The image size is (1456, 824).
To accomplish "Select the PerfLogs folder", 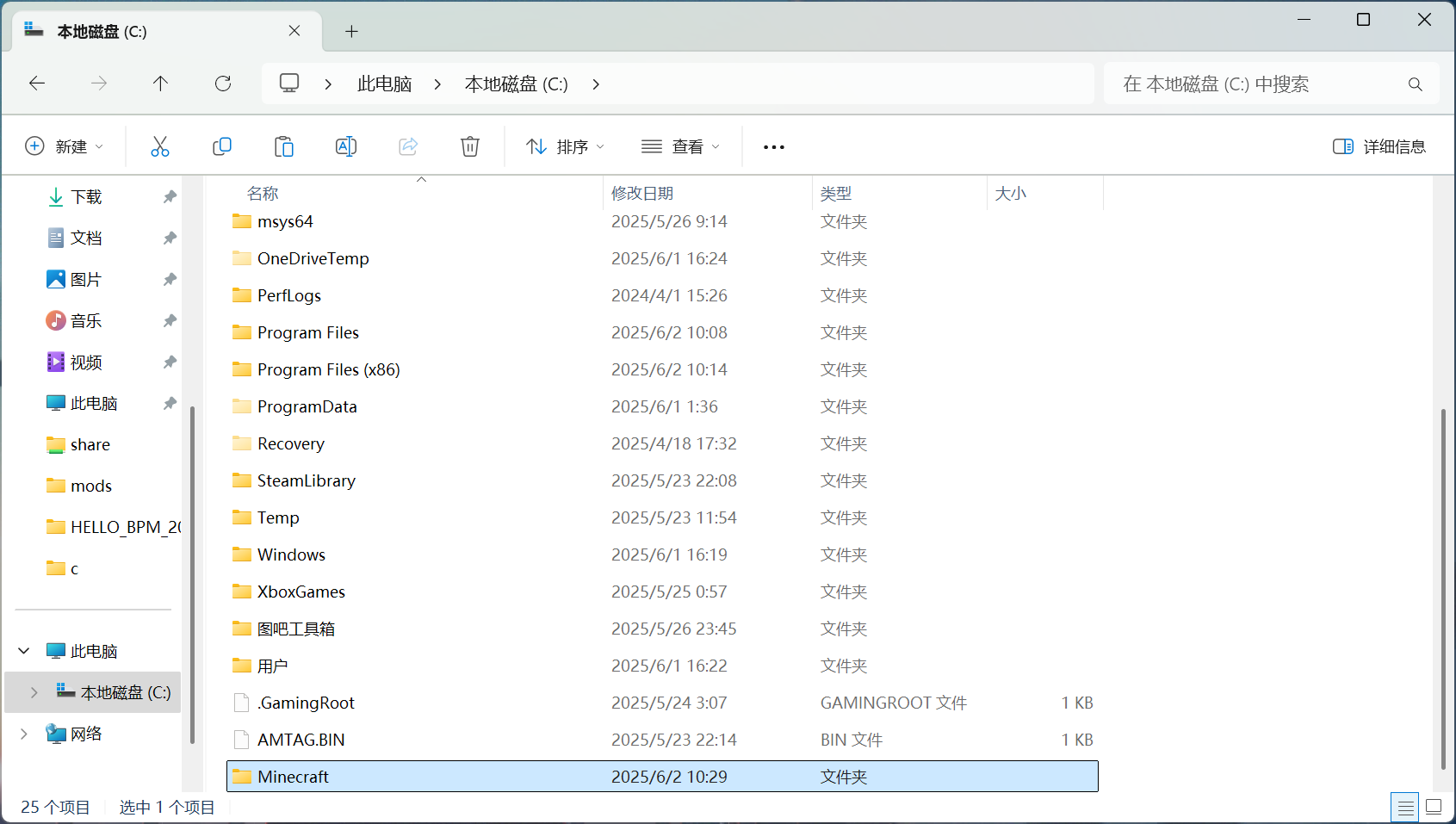I will (x=662, y=295).
